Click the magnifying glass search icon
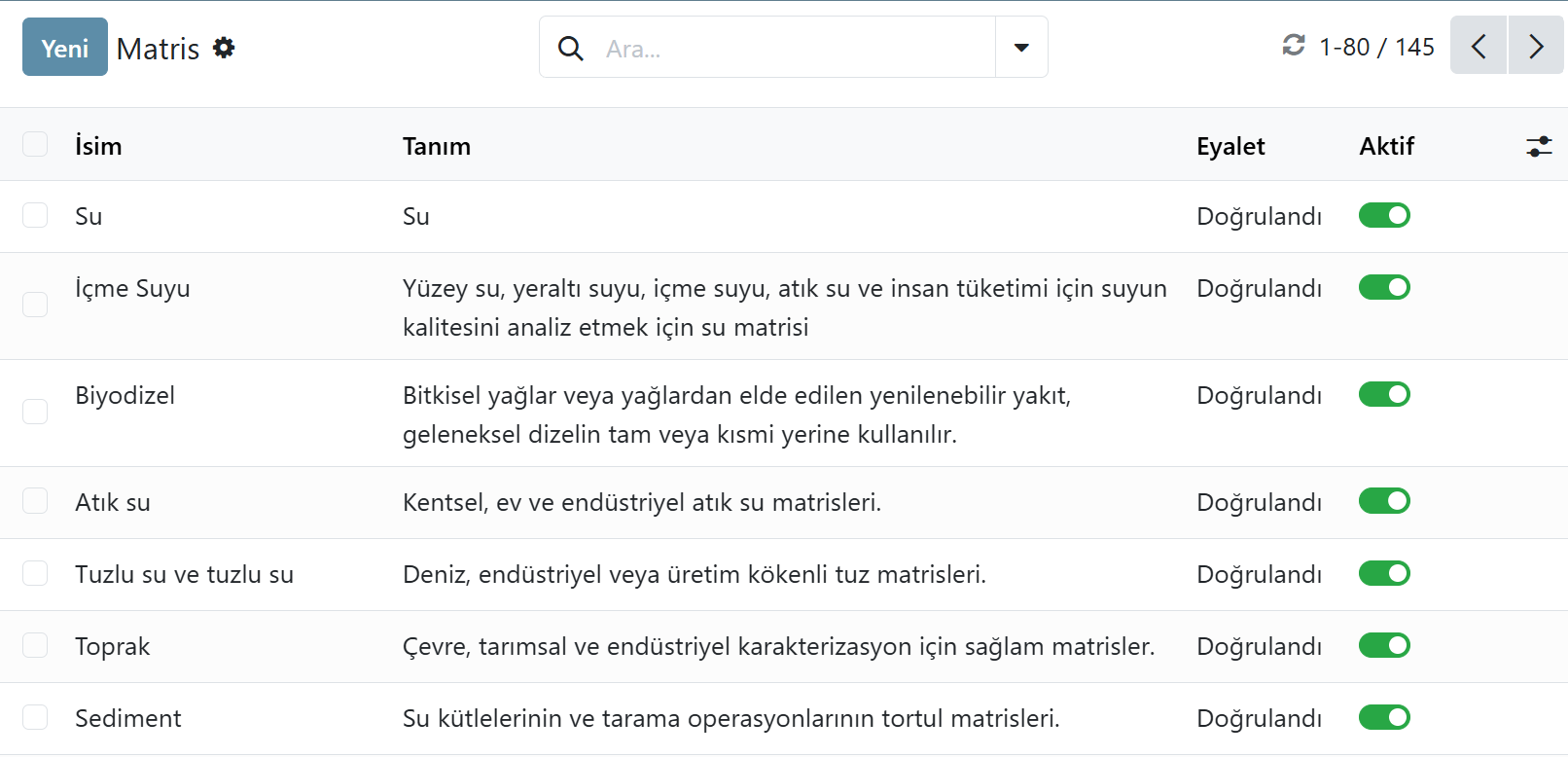The width and height of the screenshot is (1568, 757). click(571, 48)
